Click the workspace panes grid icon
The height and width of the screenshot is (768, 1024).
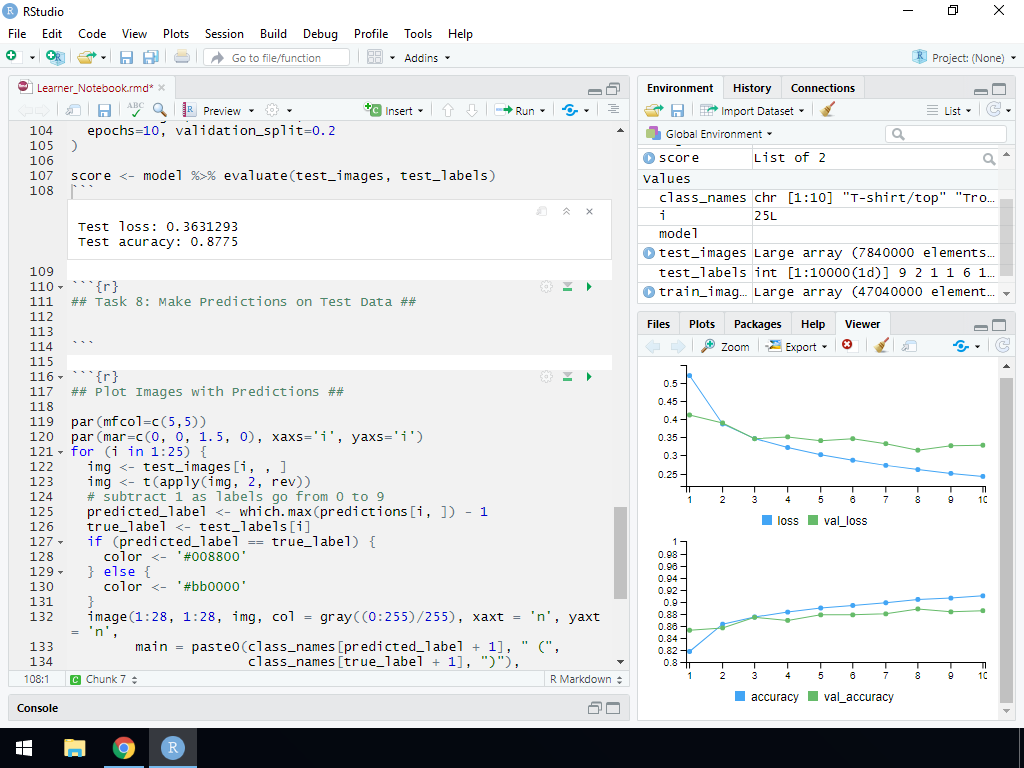[374, 57]
